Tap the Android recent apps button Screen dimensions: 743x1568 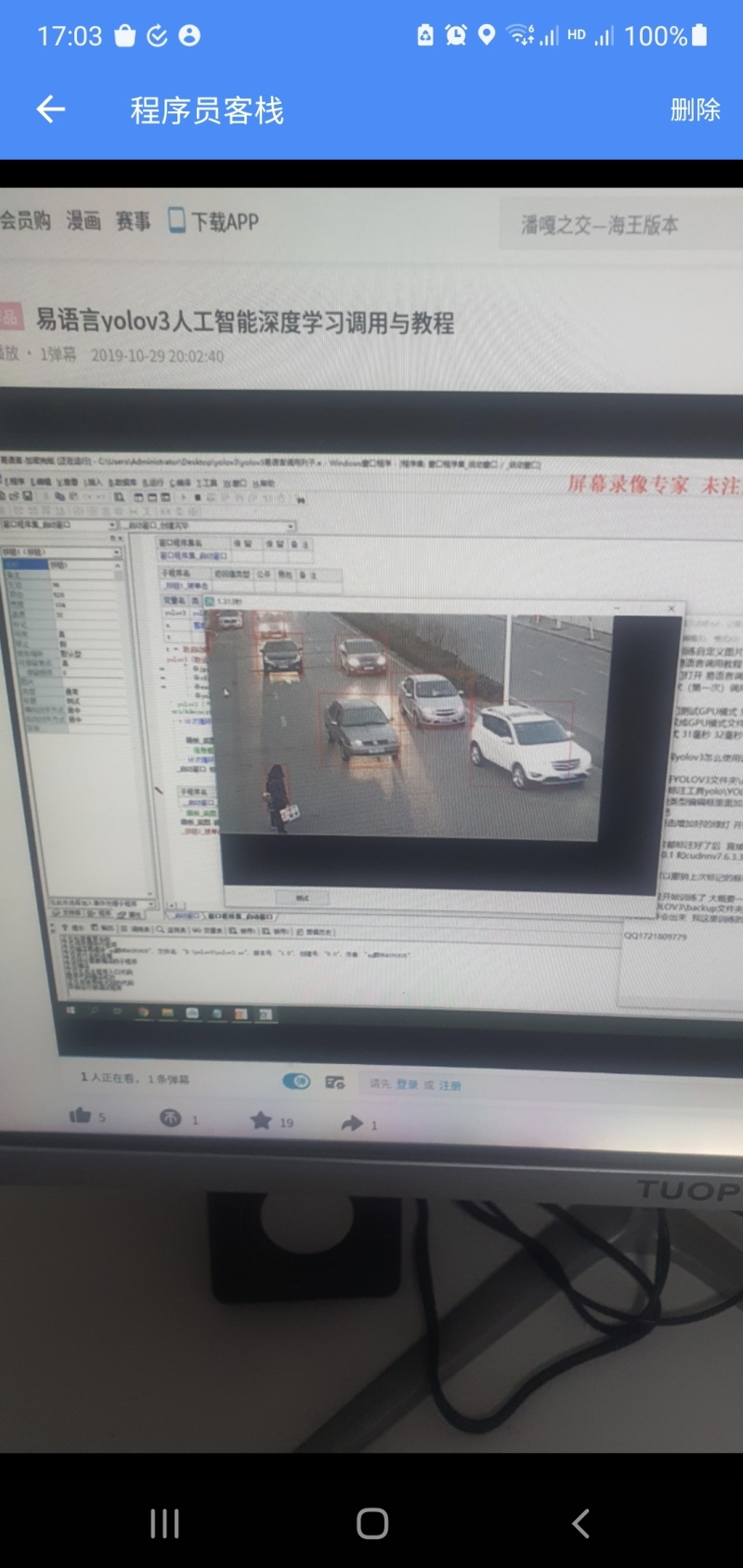click(x=164, y=1523)
